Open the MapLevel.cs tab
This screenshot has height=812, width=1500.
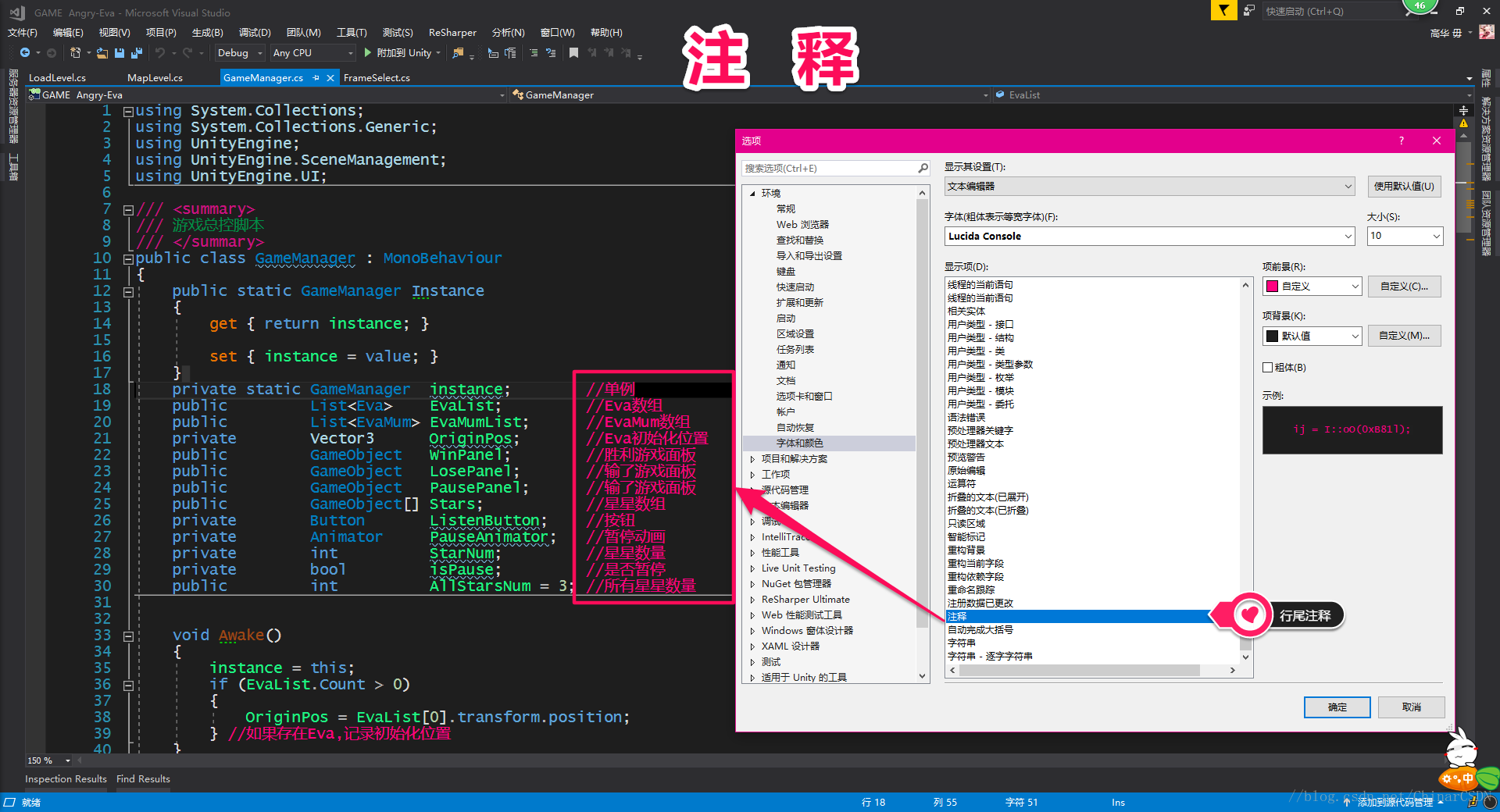(x=155, y=78)
